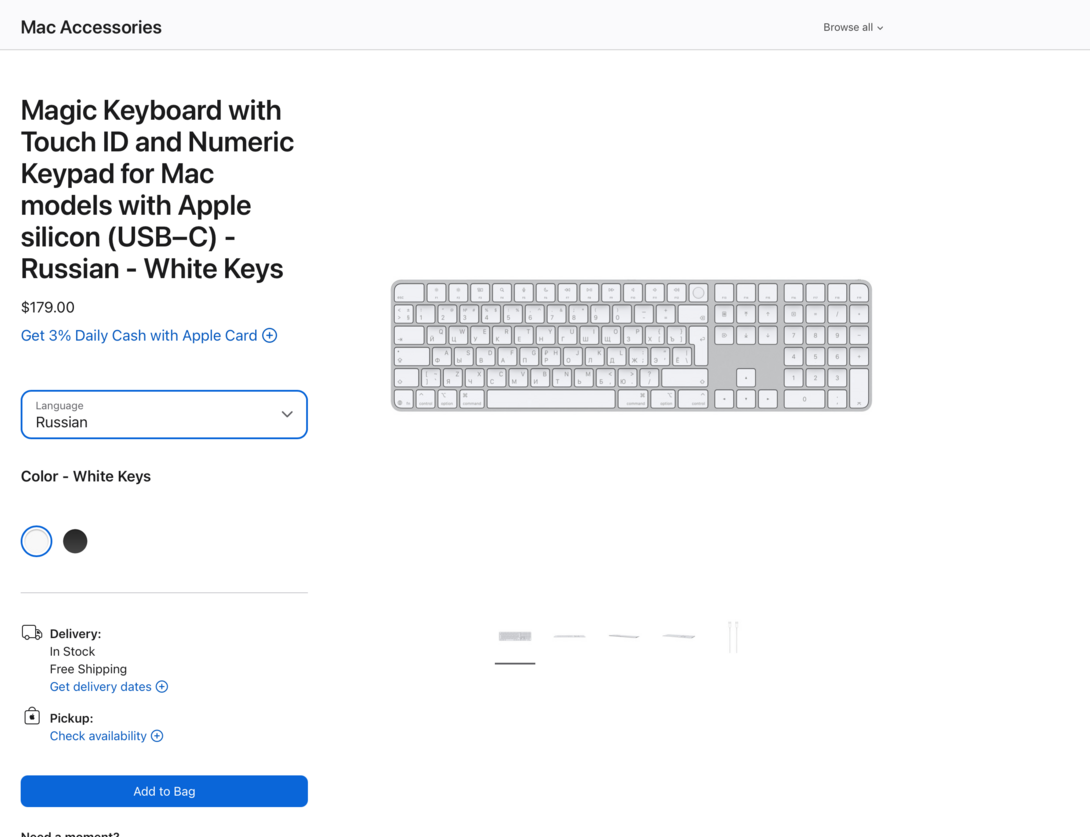
Task: Show the USB-C cable thumbnail image
Action: click(x=733, y=636)
